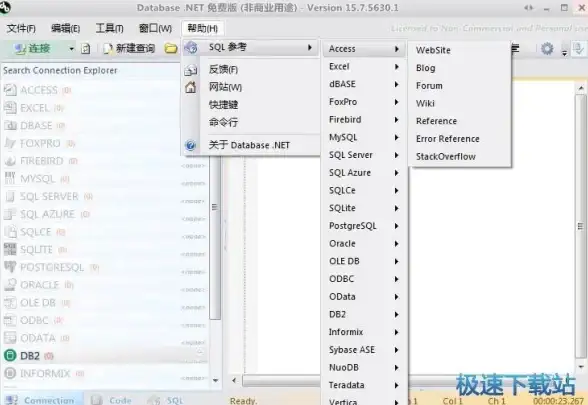The width and height of the screenshot is (588, 405).
Task: Click the 新建查询 toolbar button
Action: tap(129, 49)
